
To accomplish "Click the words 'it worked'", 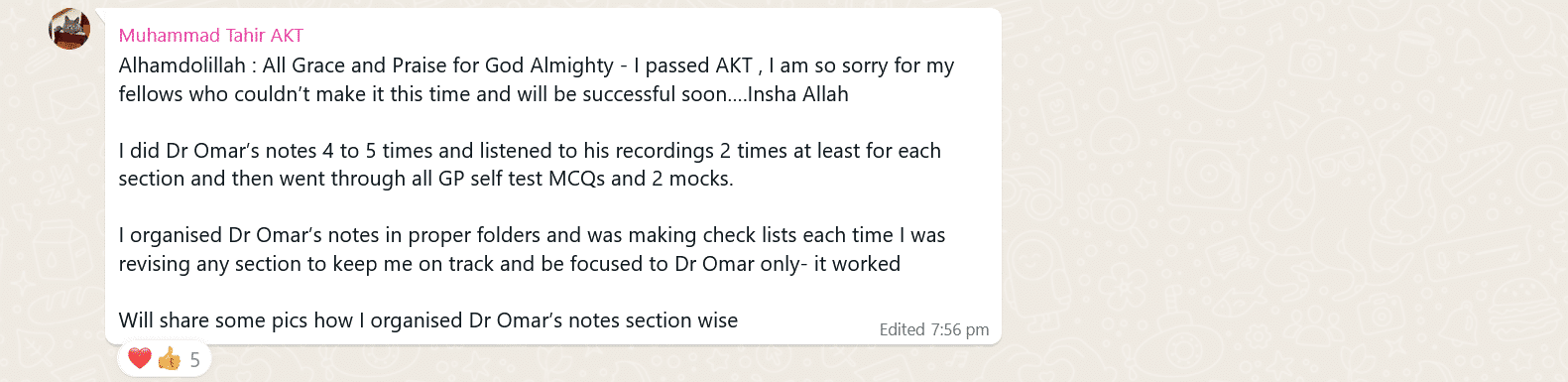I will click(857, 264).
